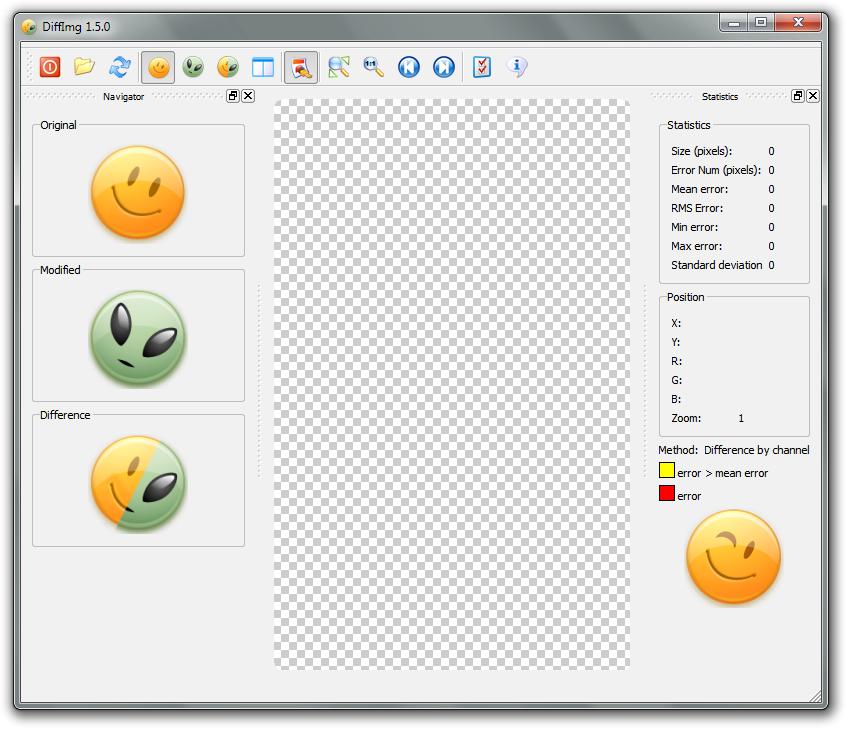This screenshot has width=847, height=729.
Task: Float the Navigator dock panel
Action: click(x=233, y=96)
